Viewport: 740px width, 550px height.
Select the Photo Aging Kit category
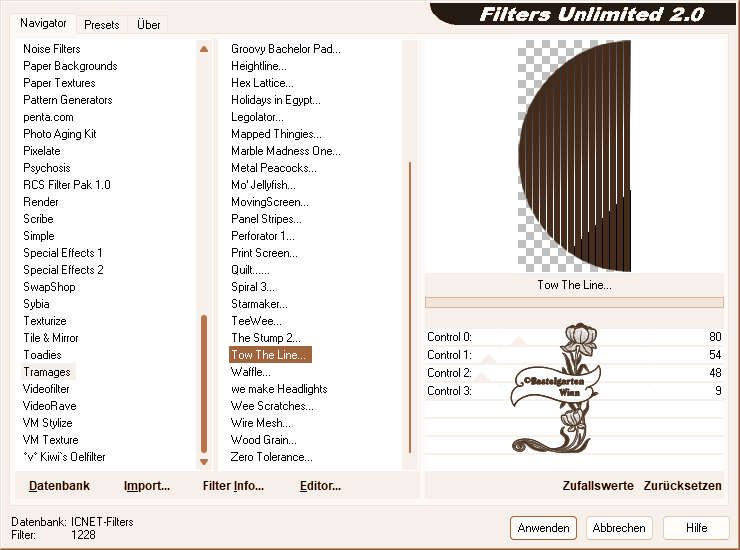click(x=60, y=134)
